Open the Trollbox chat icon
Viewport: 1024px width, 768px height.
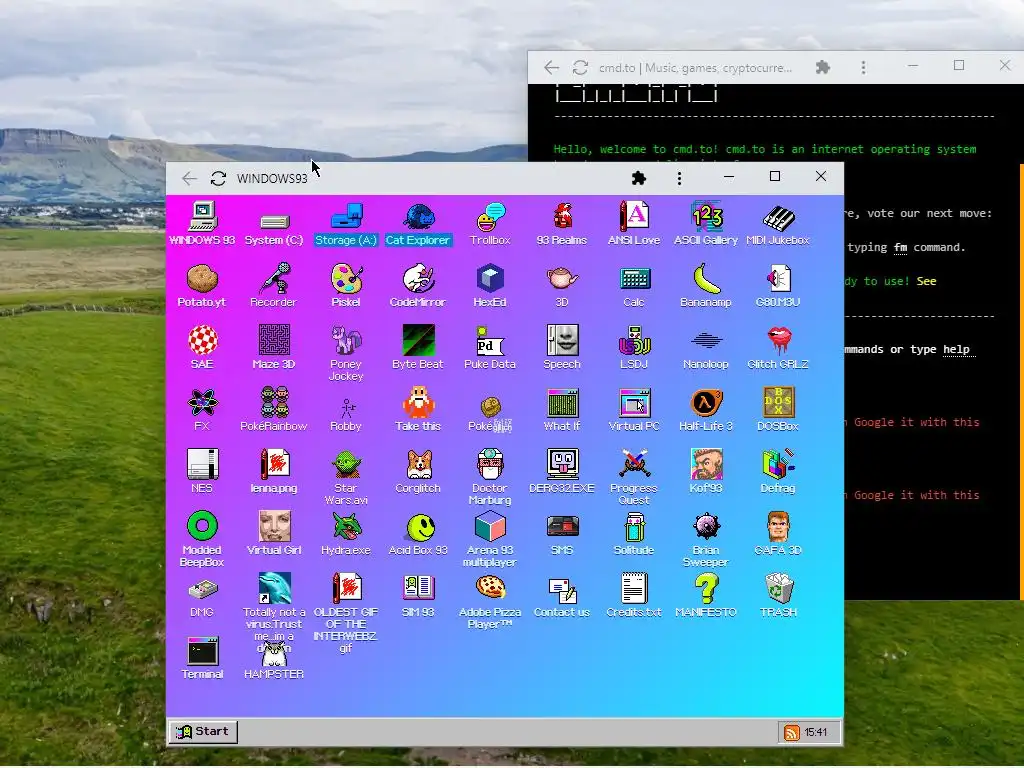coord(490,217)
